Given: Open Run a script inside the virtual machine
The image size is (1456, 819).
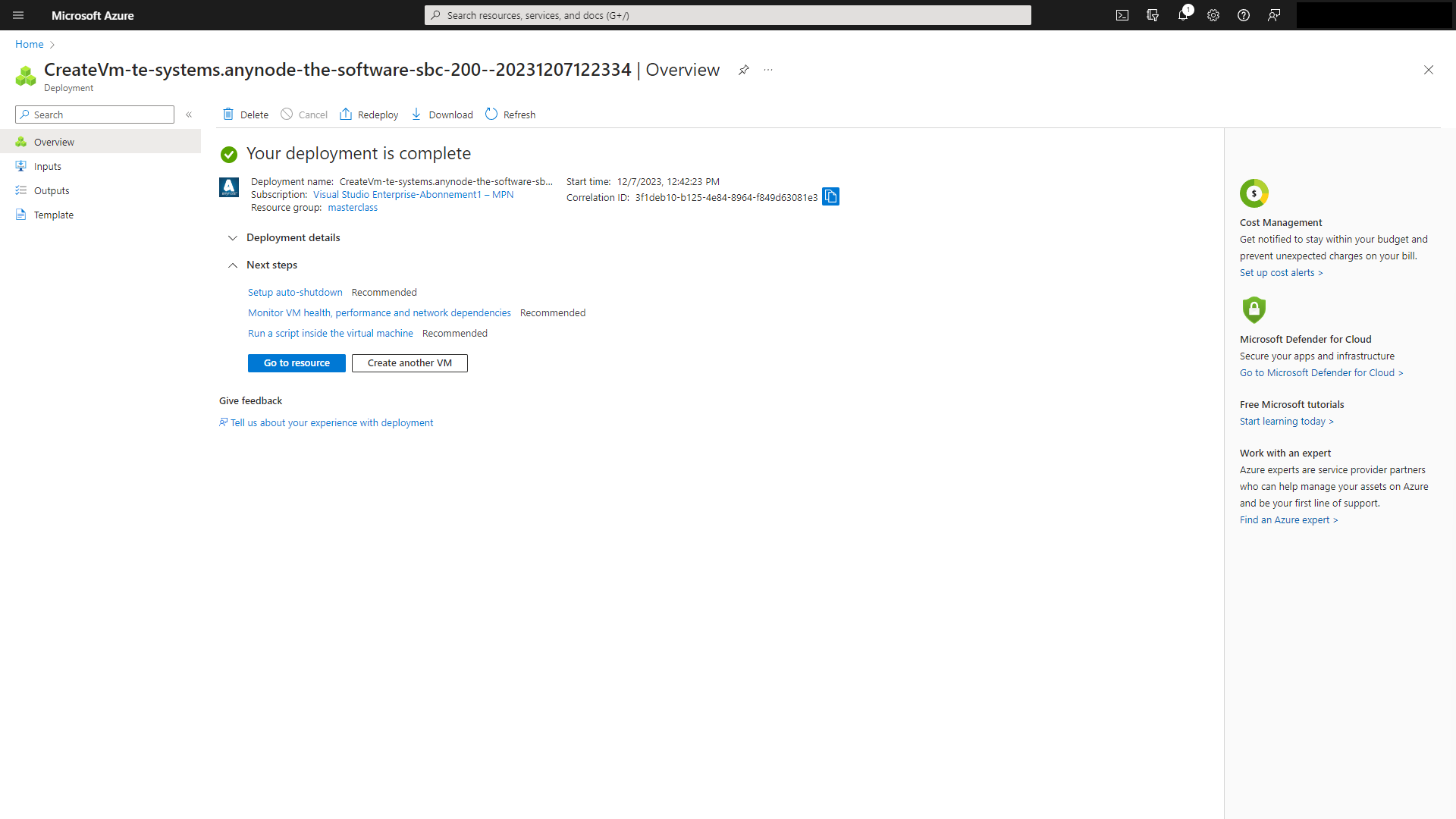Looking at the screenshot, I should [x=331, y=333].
